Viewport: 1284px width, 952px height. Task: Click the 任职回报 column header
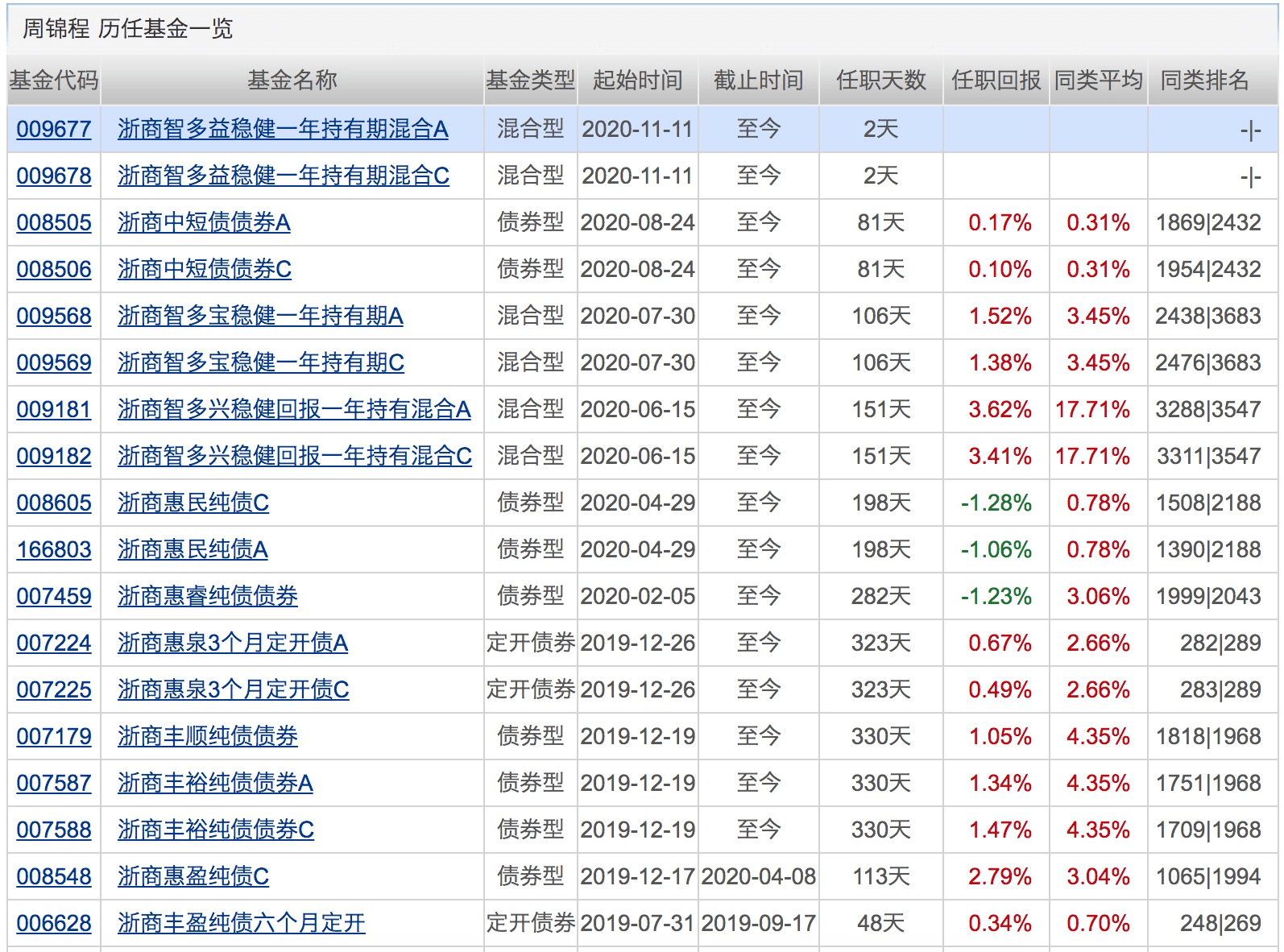[996, 81]
